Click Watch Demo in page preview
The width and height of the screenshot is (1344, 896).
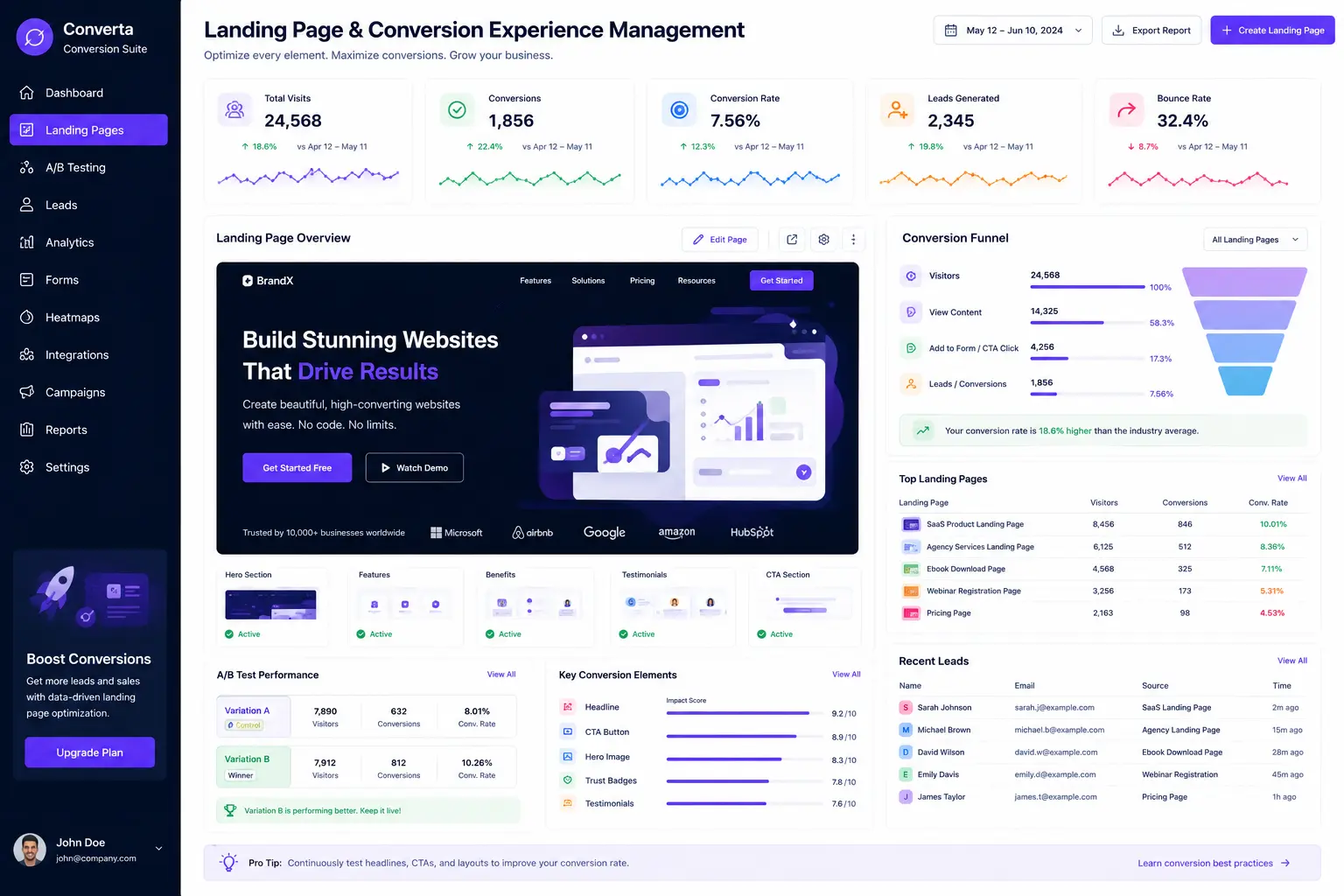tap(415, 467)
